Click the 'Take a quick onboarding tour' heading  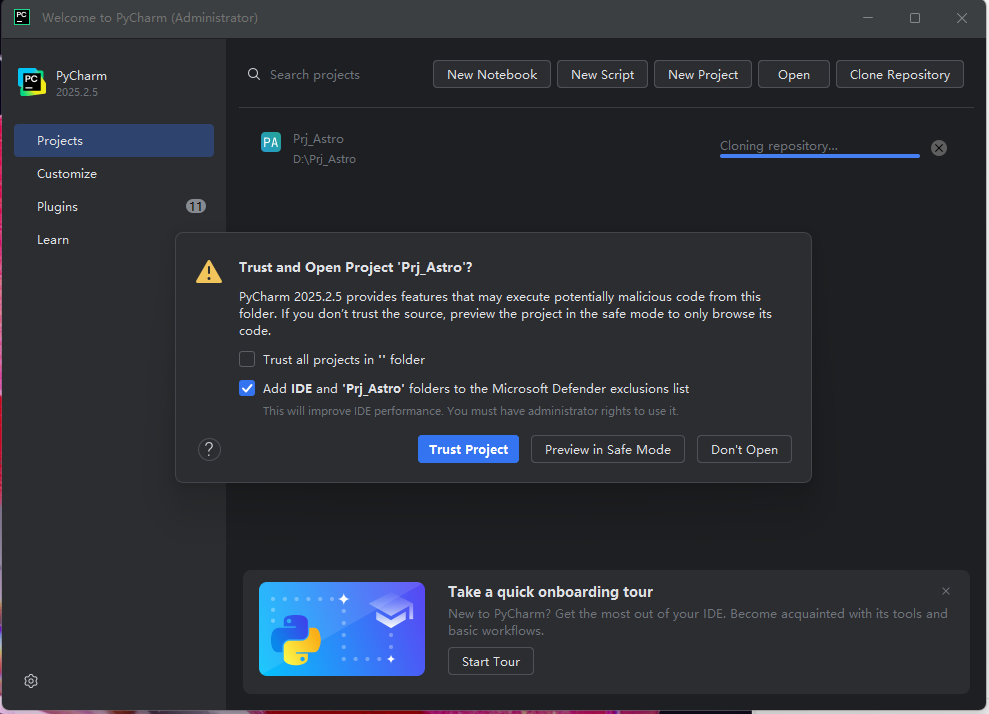click(x=550, y=592)
